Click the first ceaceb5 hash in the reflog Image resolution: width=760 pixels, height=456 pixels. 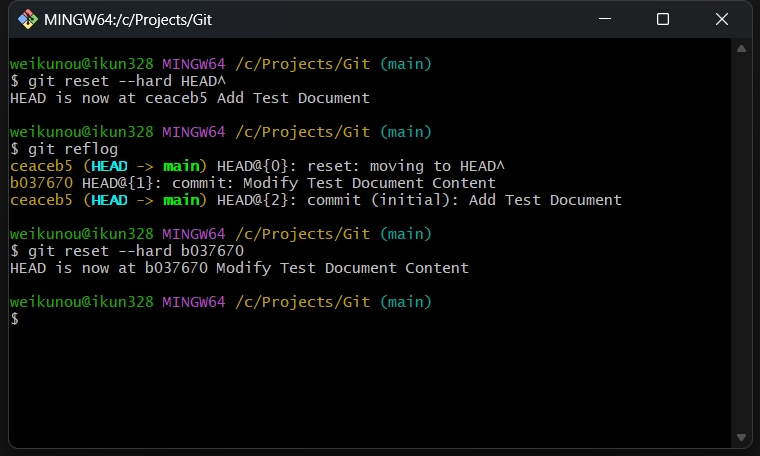(41, 166)
